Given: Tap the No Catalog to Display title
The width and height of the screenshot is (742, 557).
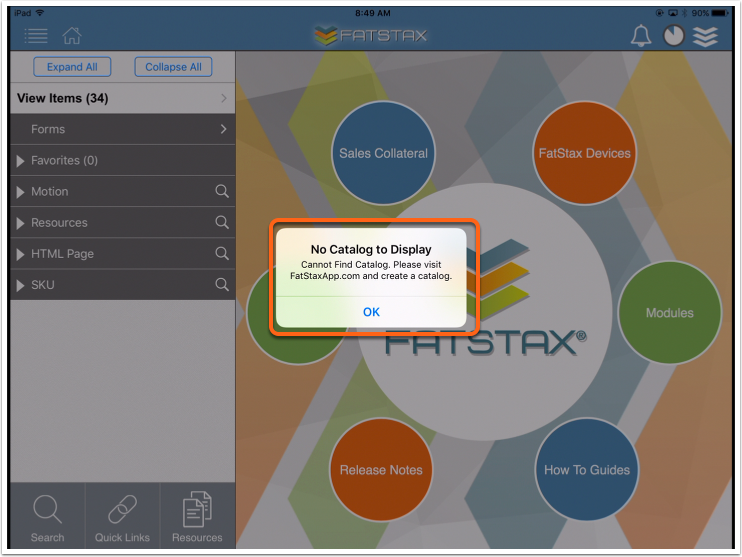Looking at the screenshot, I should tap(371, 249).
